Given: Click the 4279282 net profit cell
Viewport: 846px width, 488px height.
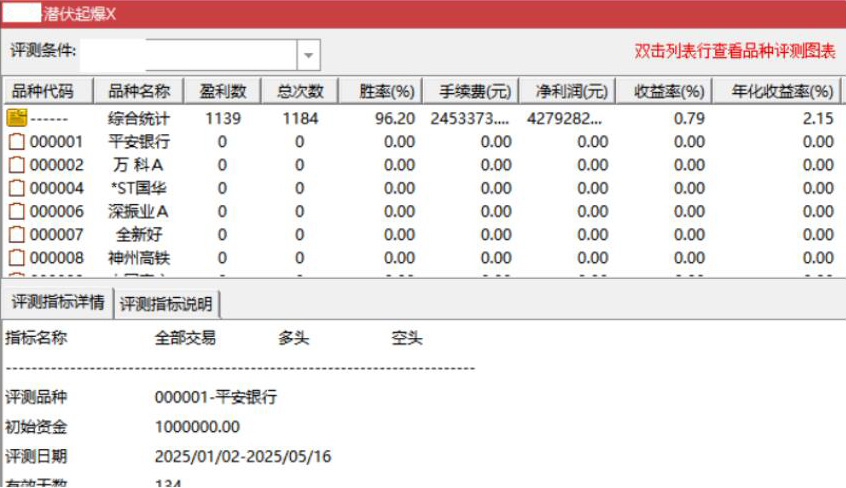Looking at the screenshot, I should [x=564, y=118].
